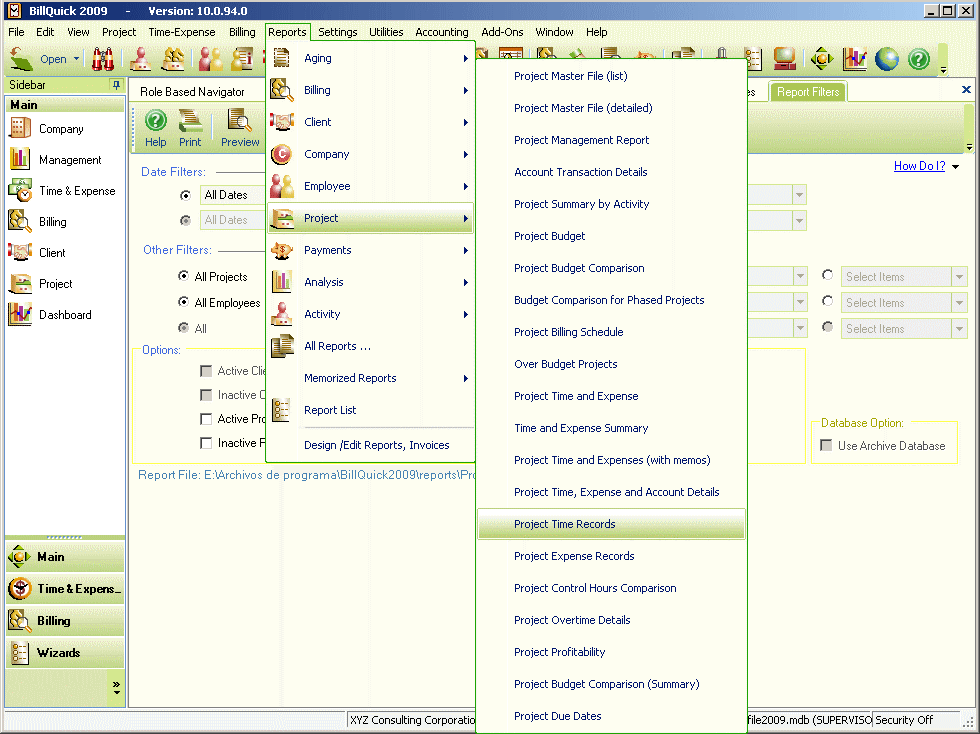Screen dimensions: 980x734
Task: Switch to Wizards sidebar section button
Action: pos(65,652)
